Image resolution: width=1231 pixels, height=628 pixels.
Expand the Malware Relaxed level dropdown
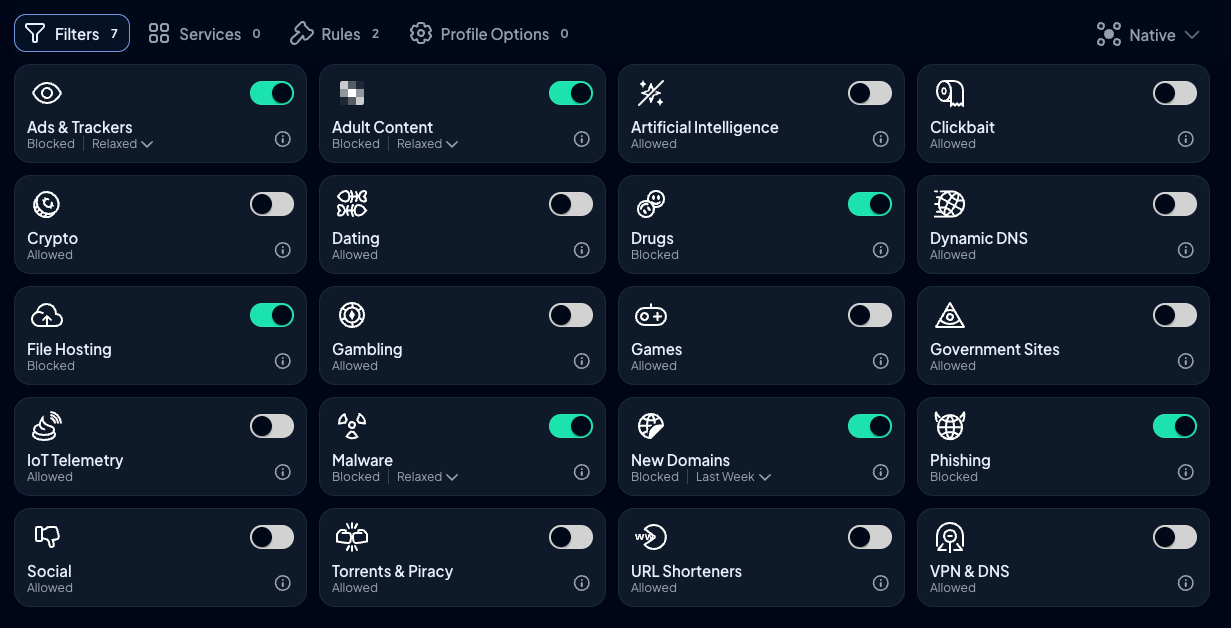428,477
